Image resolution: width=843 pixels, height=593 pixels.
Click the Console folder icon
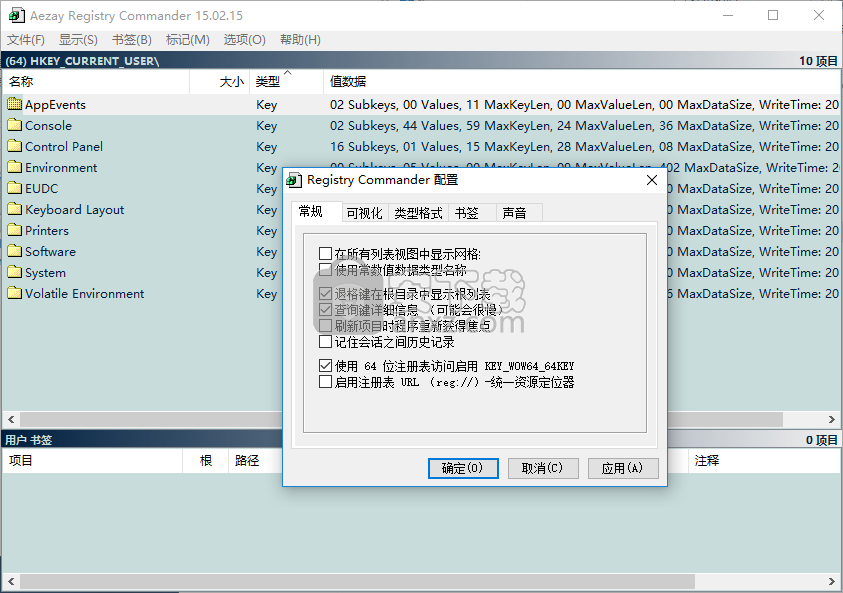tap(15, 125)
